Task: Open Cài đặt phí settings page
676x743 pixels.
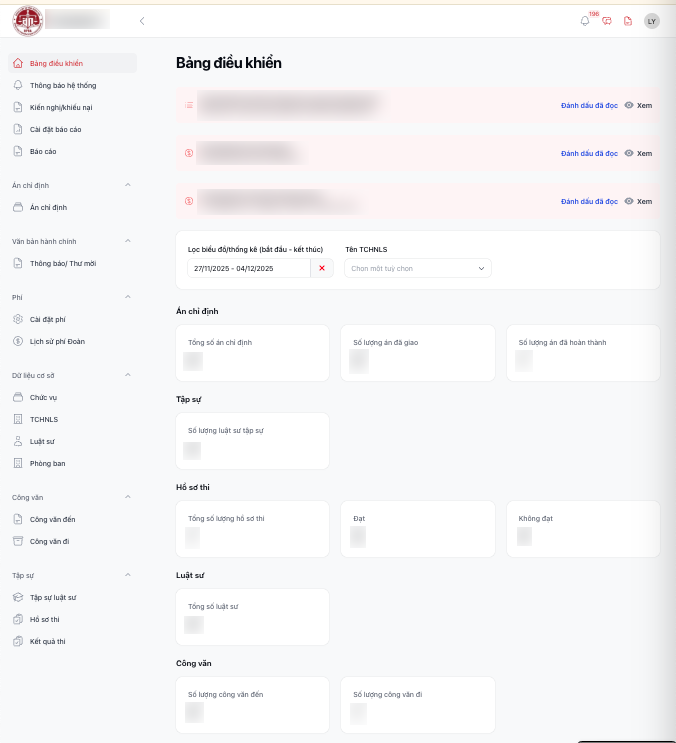Action: (47, 319)
